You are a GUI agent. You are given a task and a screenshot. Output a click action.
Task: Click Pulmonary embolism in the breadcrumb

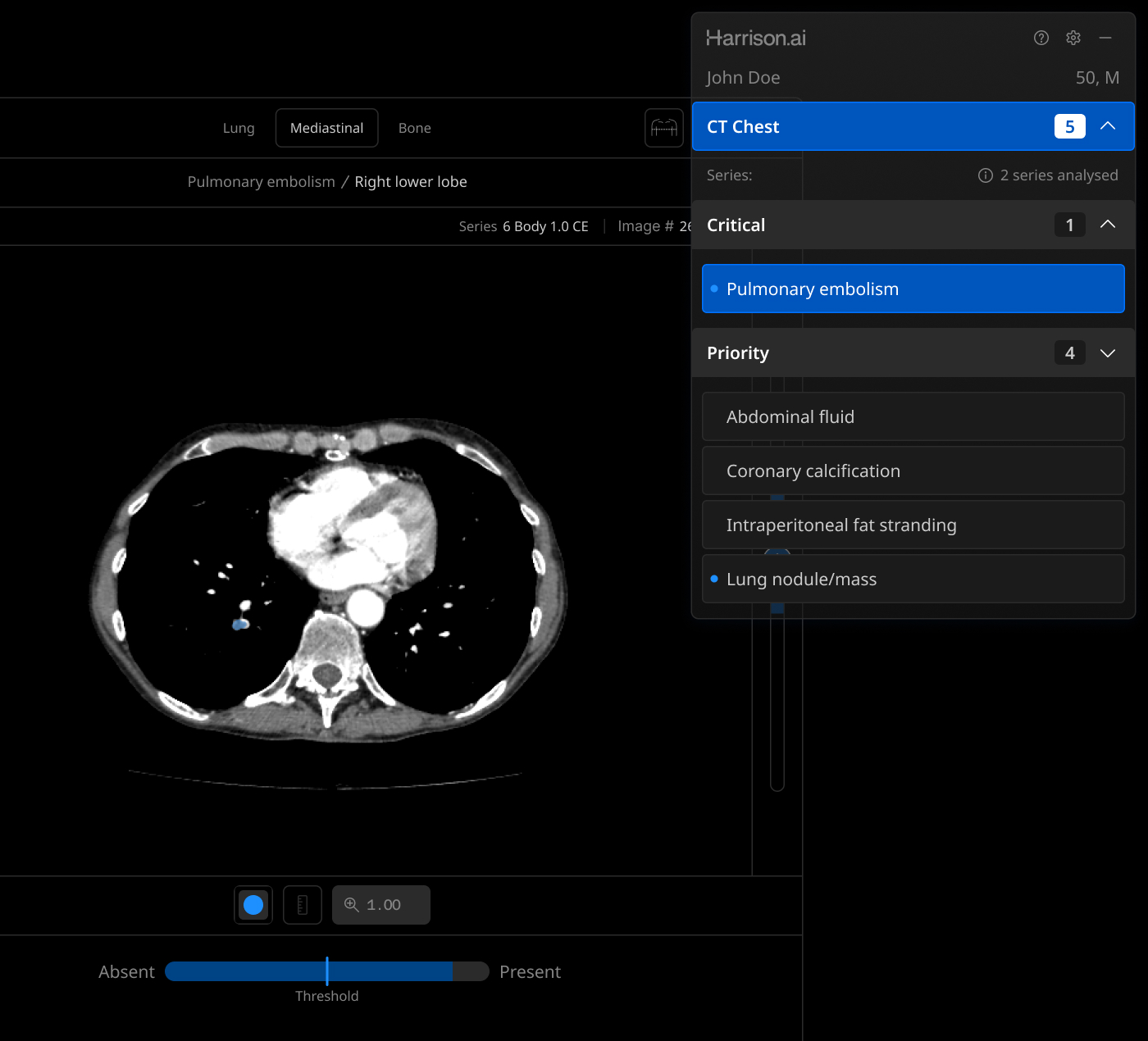(x=261, y=182)
